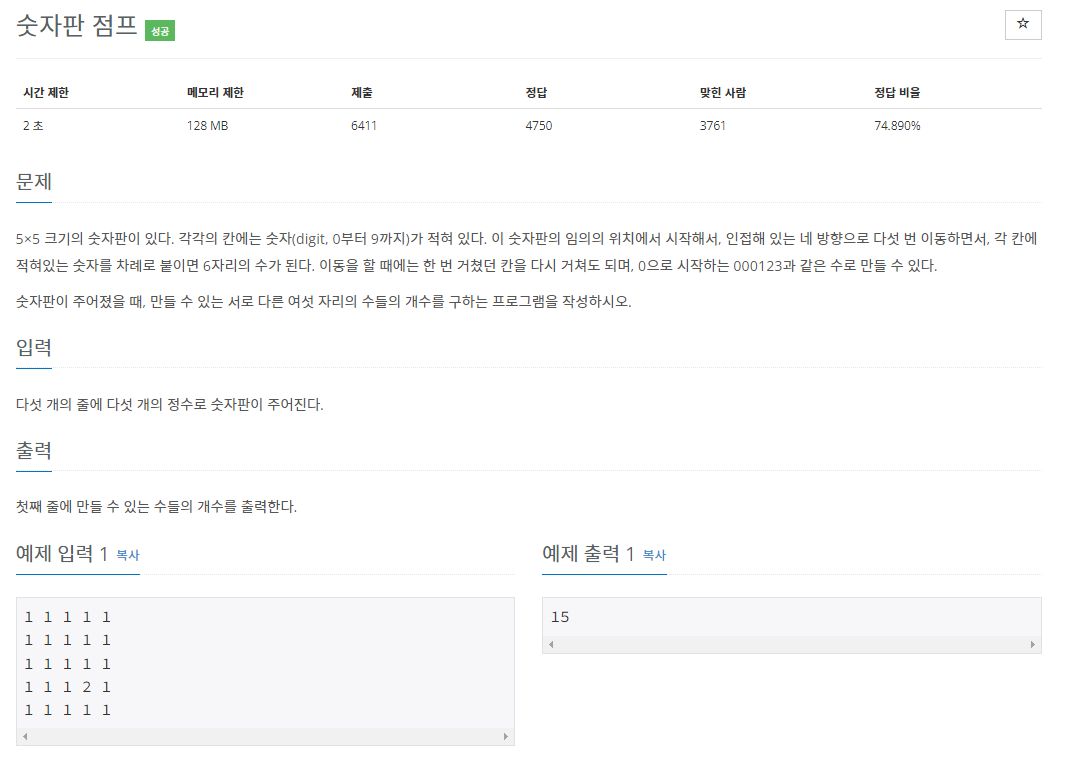Click the sample output value 15
The width and height of the screenshot is (1075, 761).
point(560,617)
